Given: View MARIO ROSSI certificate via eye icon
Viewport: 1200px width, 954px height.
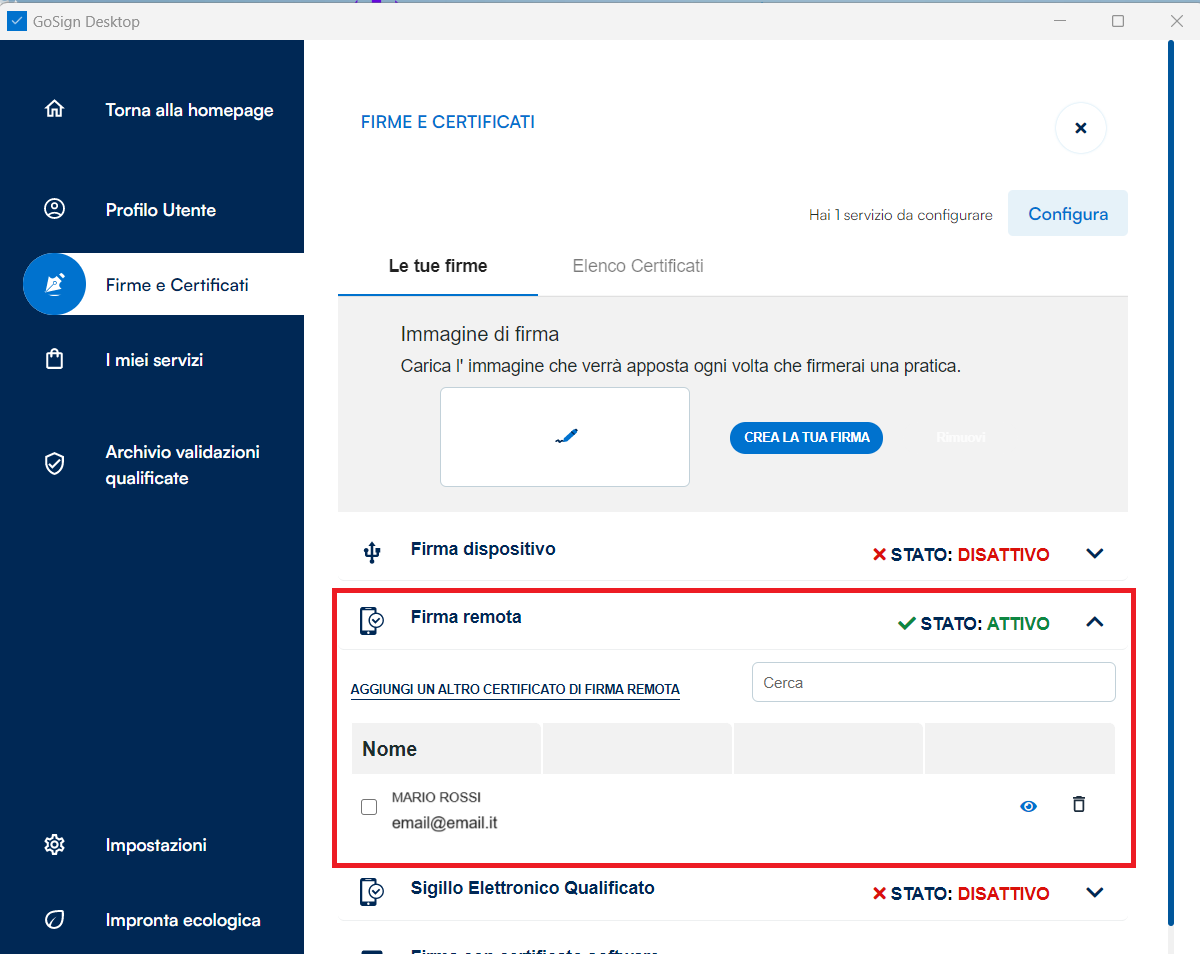Looking at the screenshot, I should [x=1028, y=806].
